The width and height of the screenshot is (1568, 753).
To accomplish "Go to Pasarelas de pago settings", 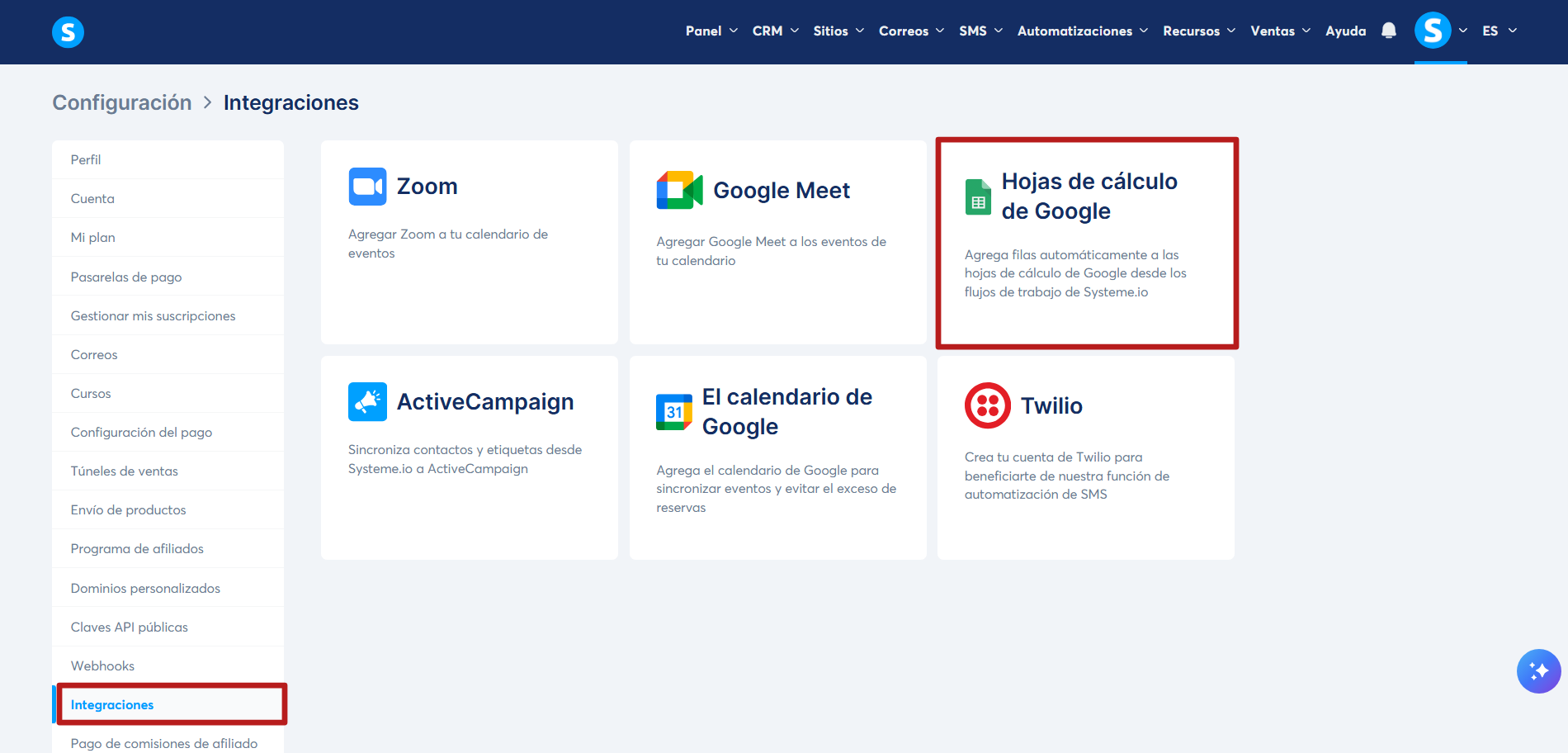I will 126,277.
